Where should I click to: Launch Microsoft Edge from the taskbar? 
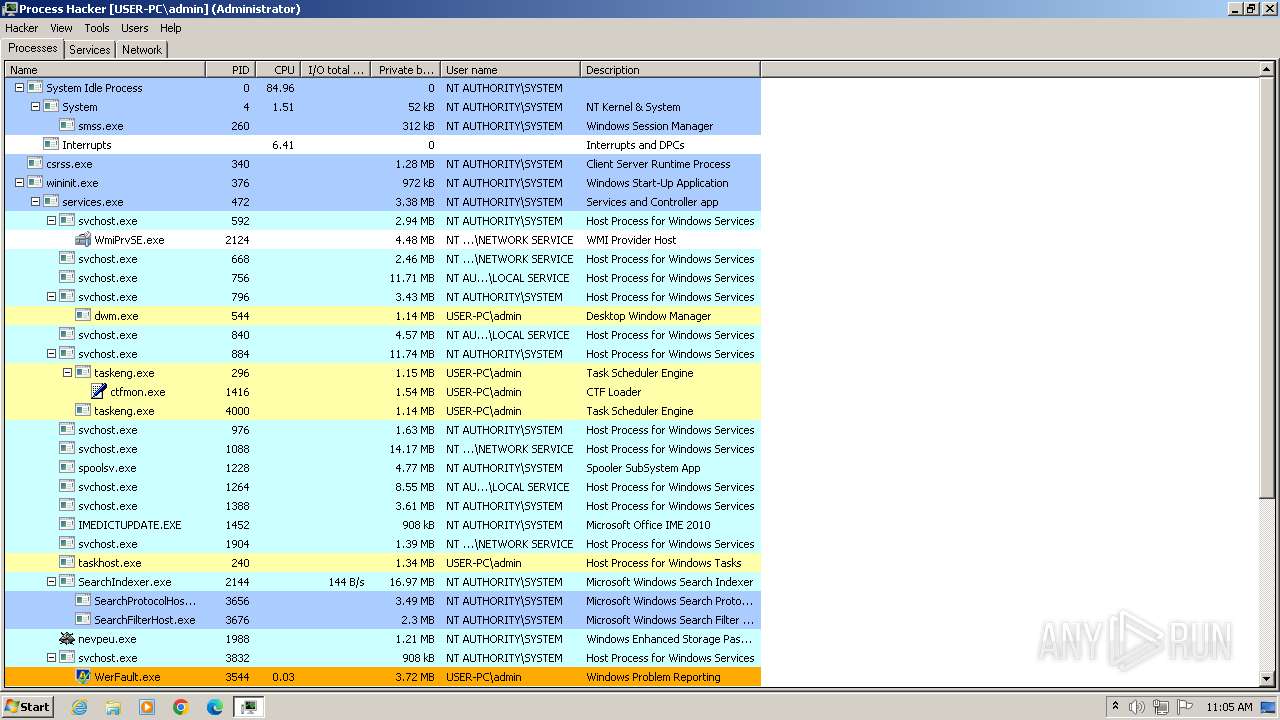(215, 707)
